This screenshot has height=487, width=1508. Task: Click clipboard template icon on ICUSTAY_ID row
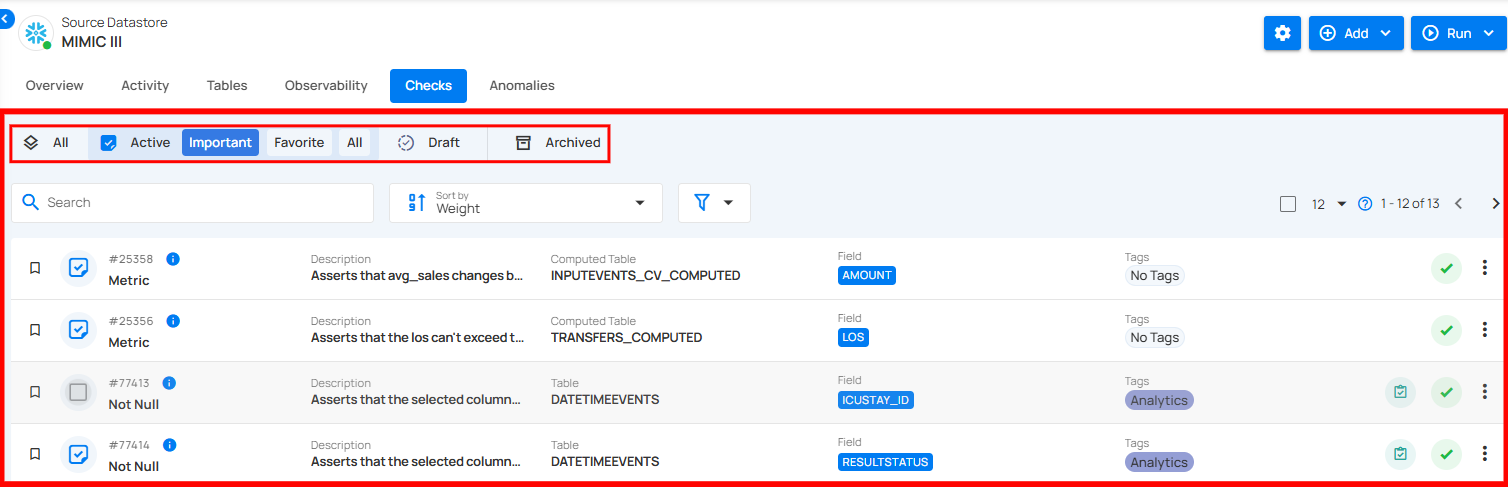pyautogui.click(x=1400, y=393)
